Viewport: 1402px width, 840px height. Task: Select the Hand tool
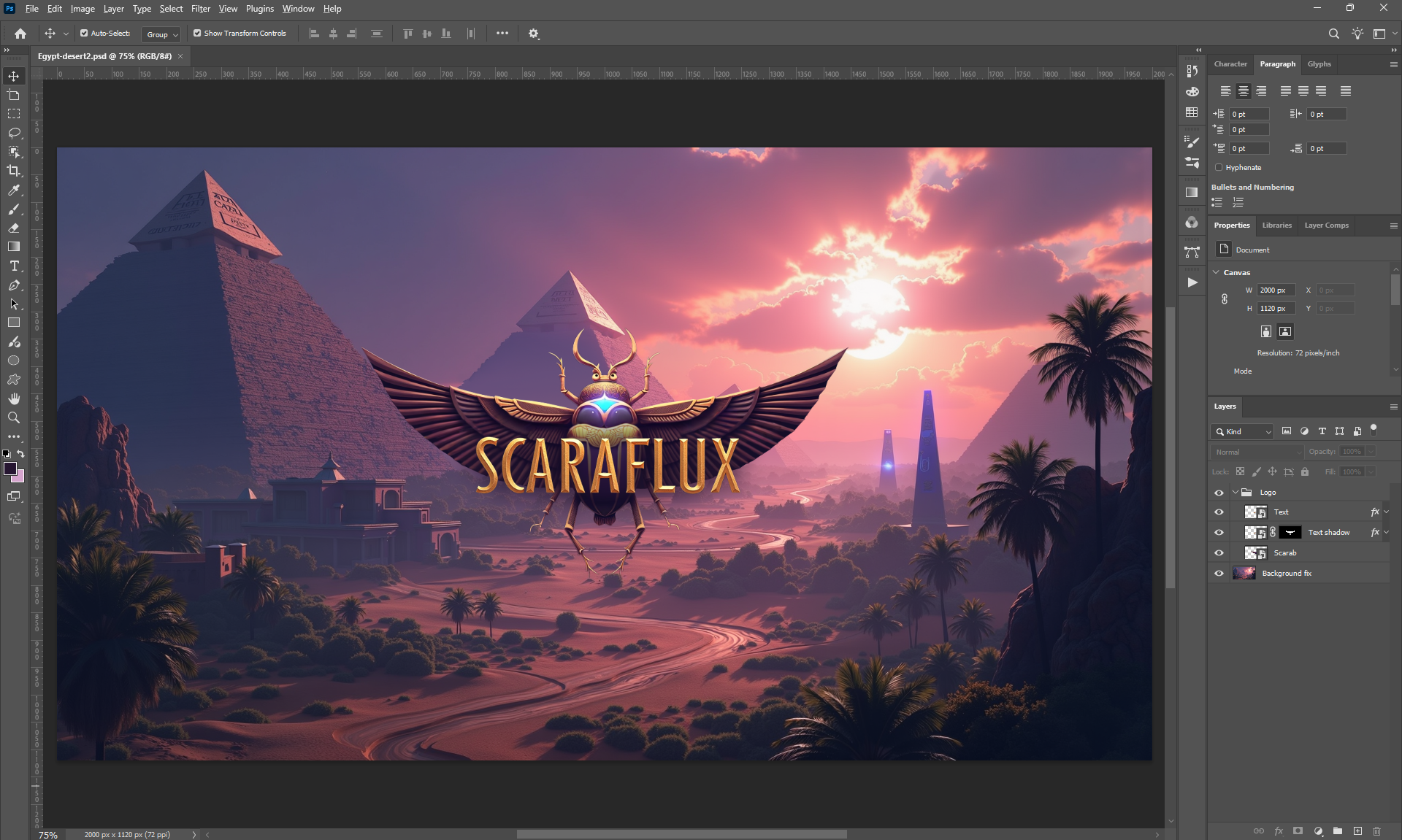14,398
